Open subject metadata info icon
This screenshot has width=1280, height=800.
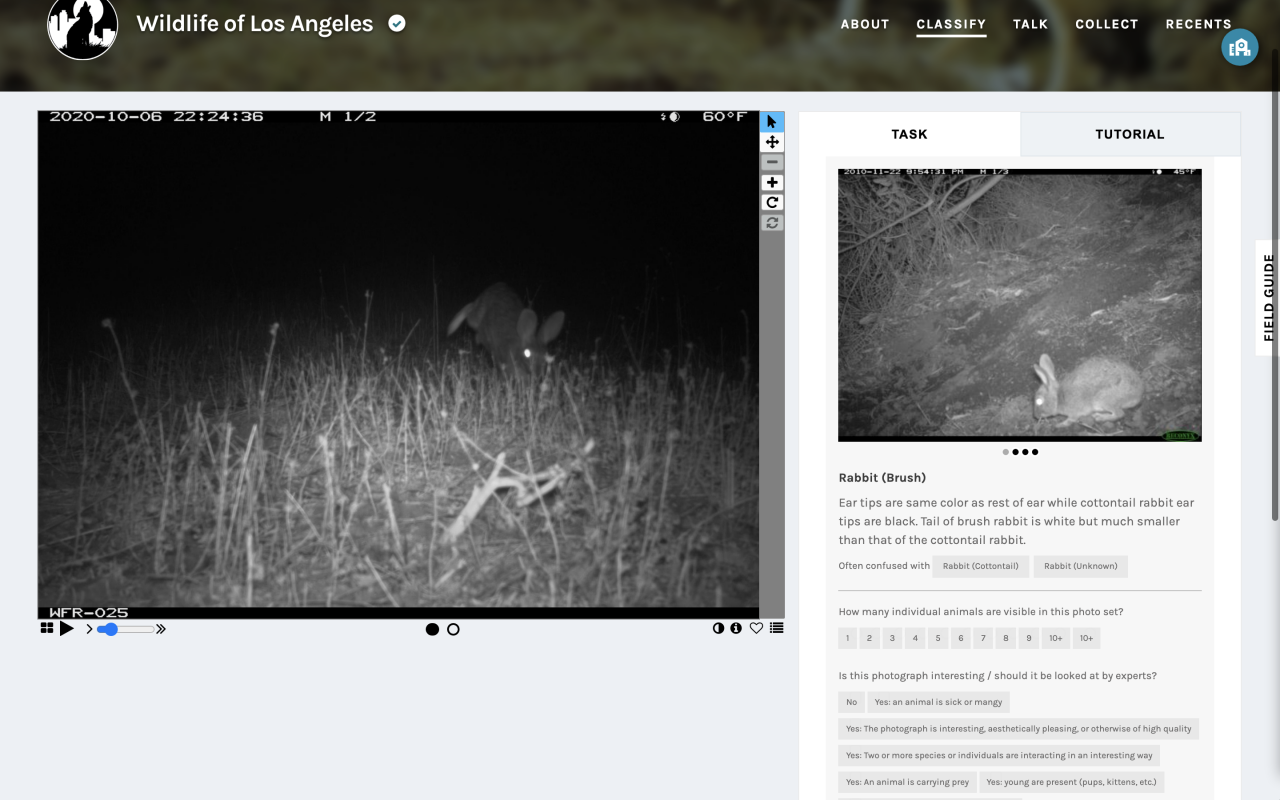pos(736,628)
